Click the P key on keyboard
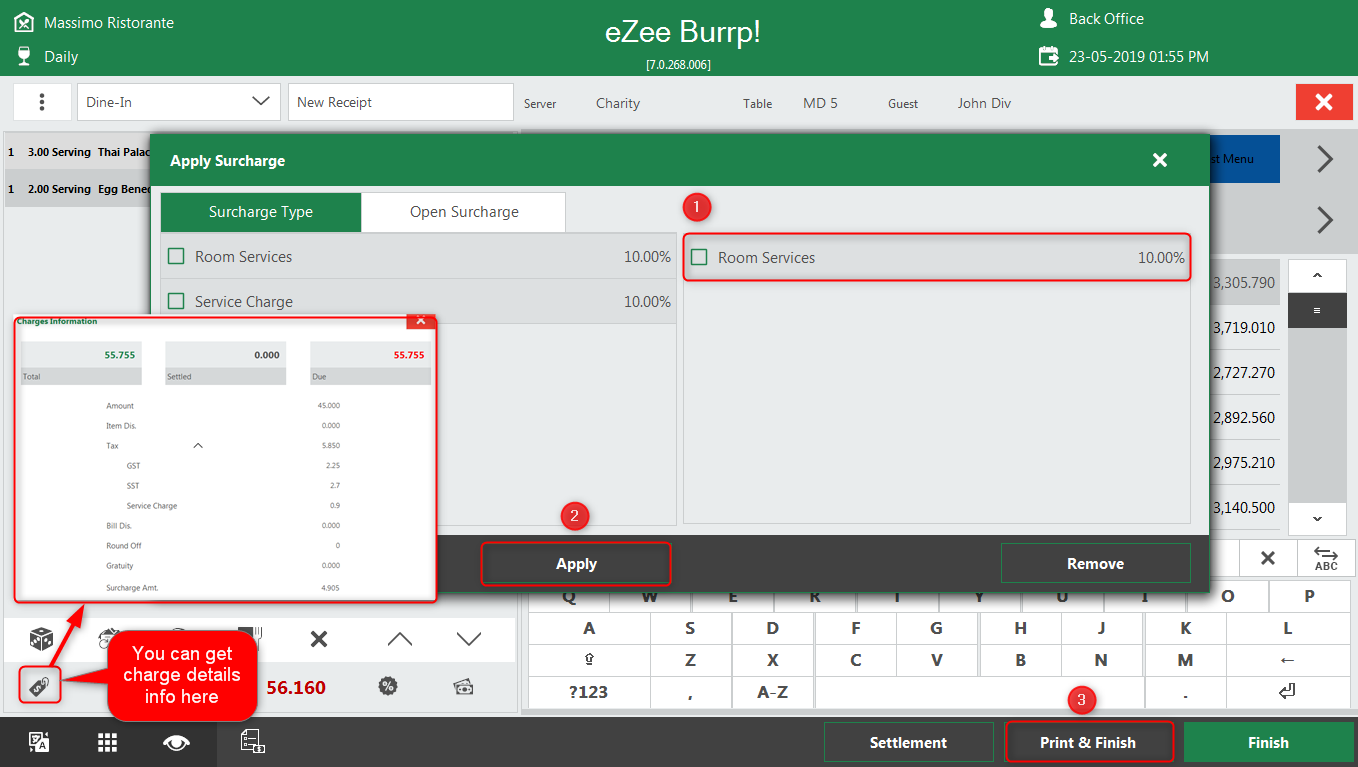This screenshot has width=1358, height=767. [1309, 597]
